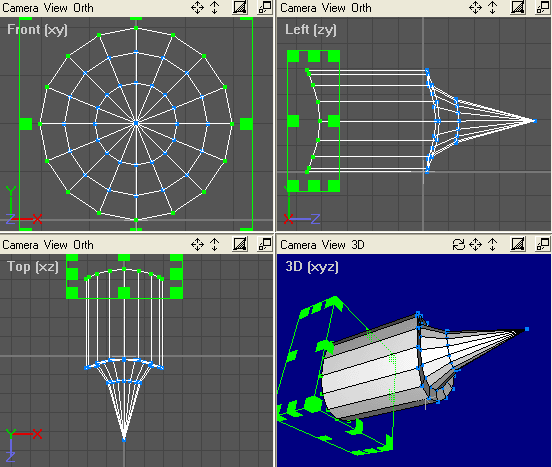Open the Camera menu of the Front viewport
552x467 pixels.
tap(20, 8)
